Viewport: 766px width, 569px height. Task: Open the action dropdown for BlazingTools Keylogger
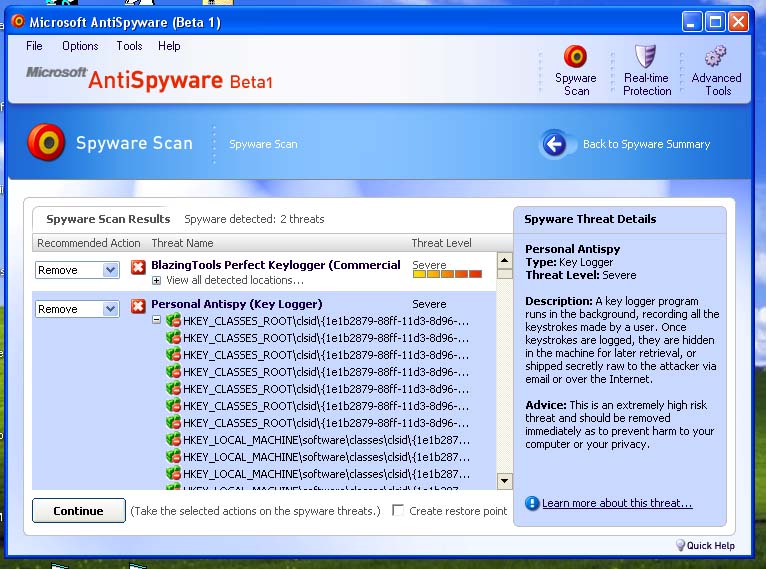110,270
